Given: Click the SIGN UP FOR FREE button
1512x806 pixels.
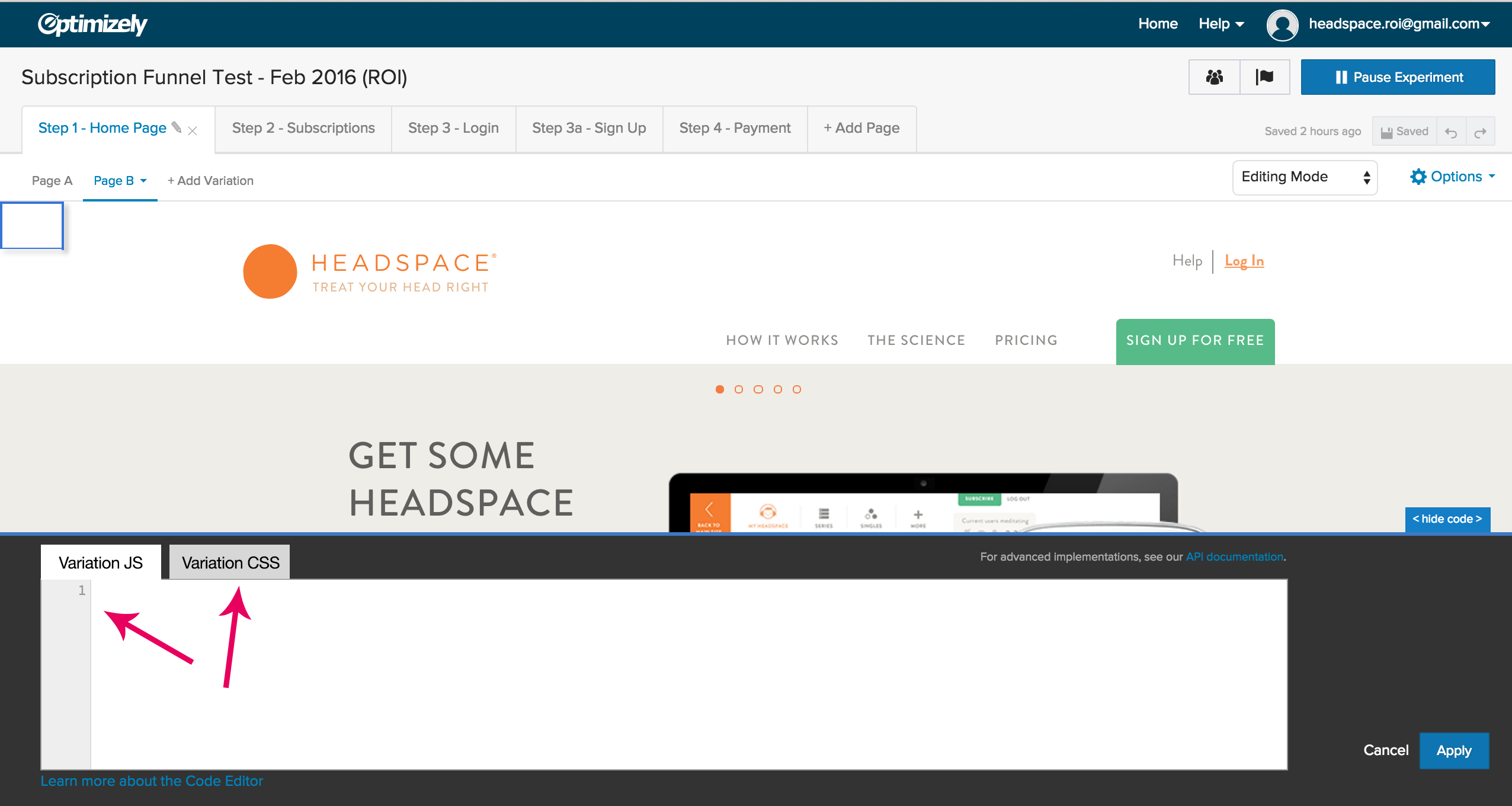Looking at the screenshot, I should (x=1195, y=341).
